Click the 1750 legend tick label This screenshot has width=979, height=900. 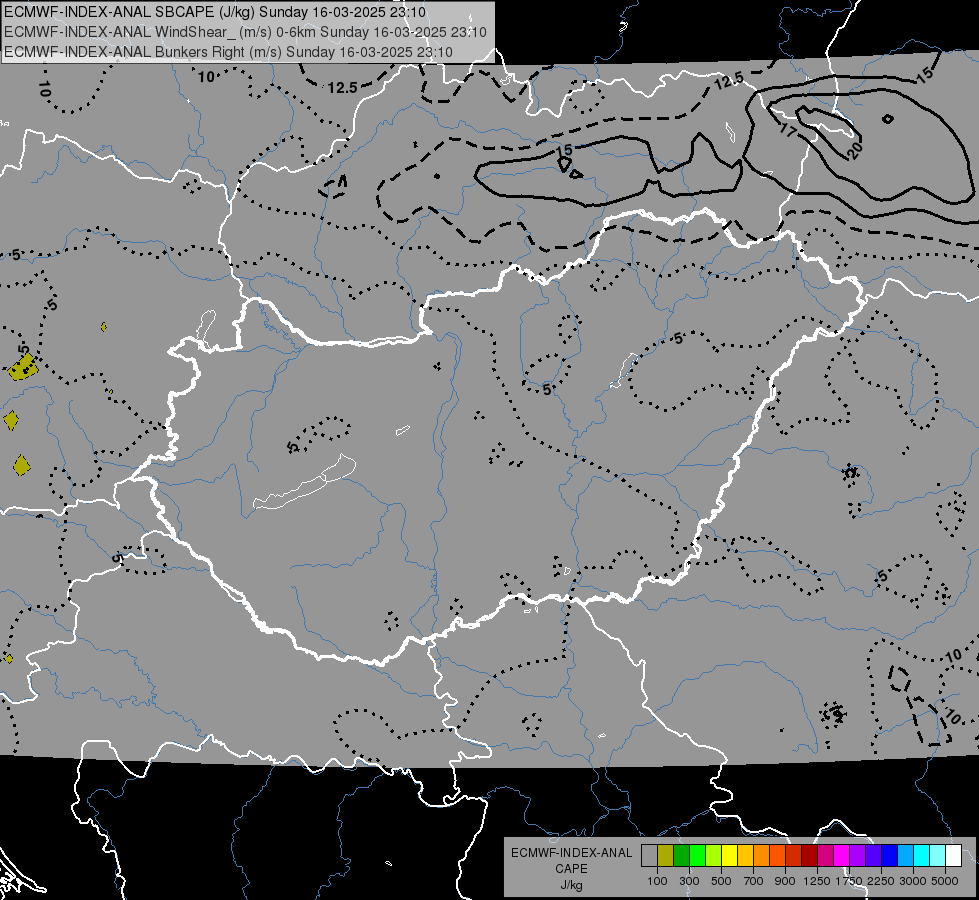pos(850,881)
